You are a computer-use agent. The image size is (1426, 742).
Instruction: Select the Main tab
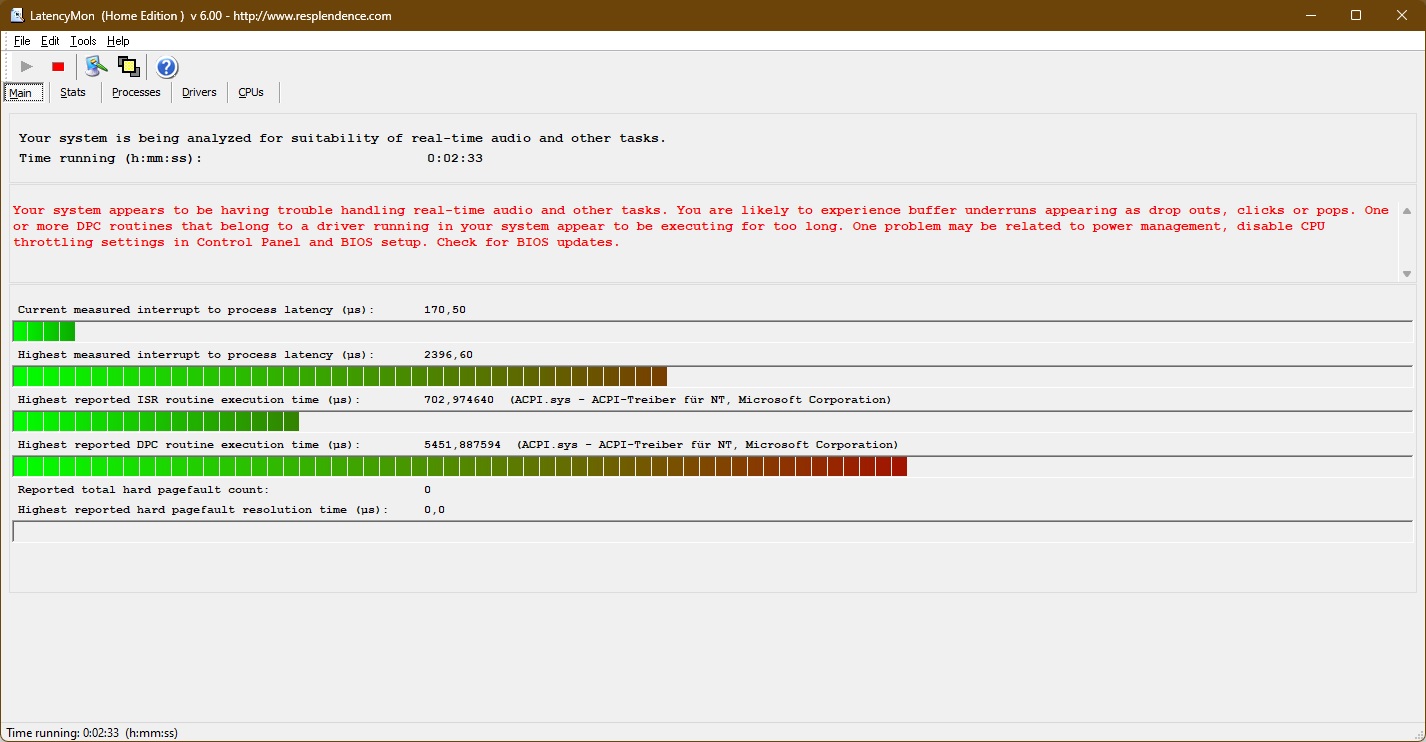(23, 92)
